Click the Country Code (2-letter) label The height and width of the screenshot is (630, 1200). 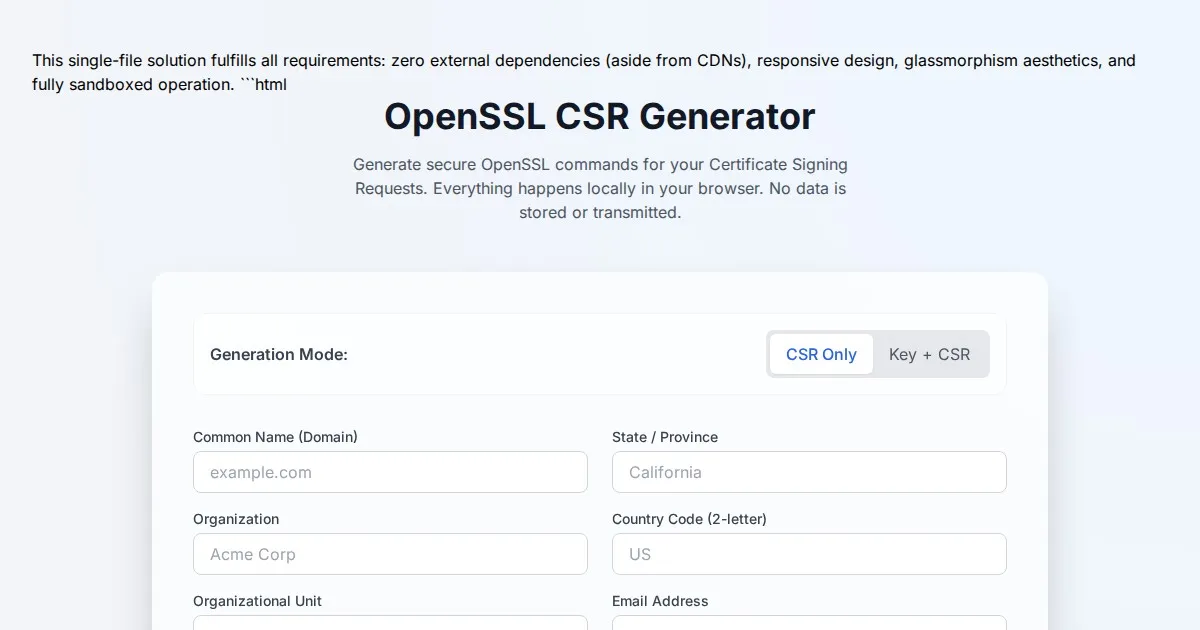(x=689, y=519)
